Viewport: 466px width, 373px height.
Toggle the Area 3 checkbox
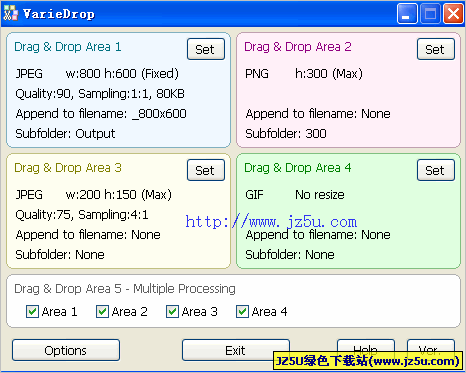172,312
